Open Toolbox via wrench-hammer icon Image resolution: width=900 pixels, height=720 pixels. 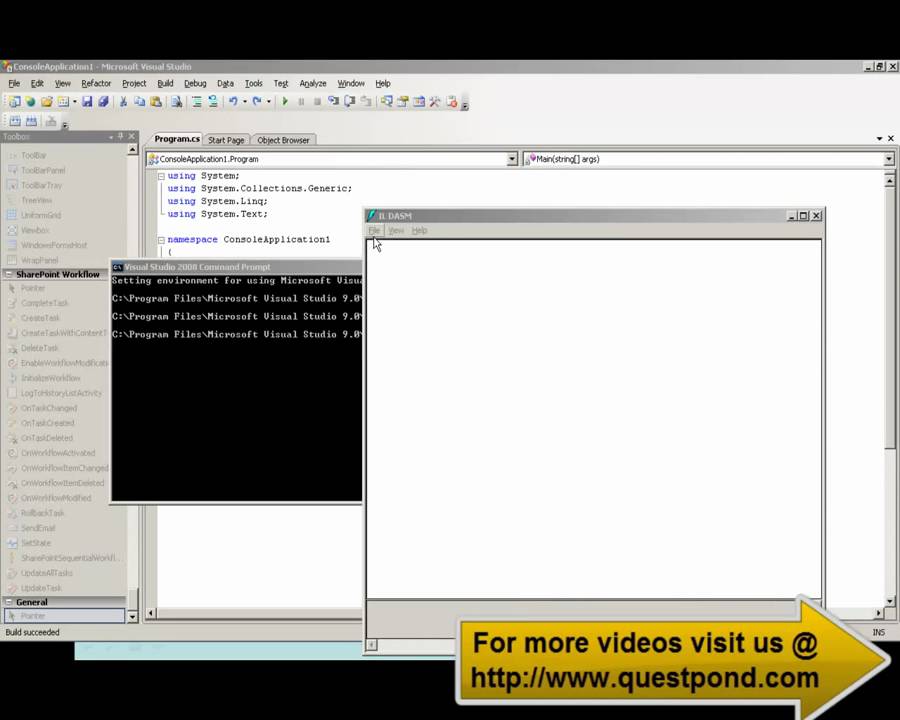[435, 102]
